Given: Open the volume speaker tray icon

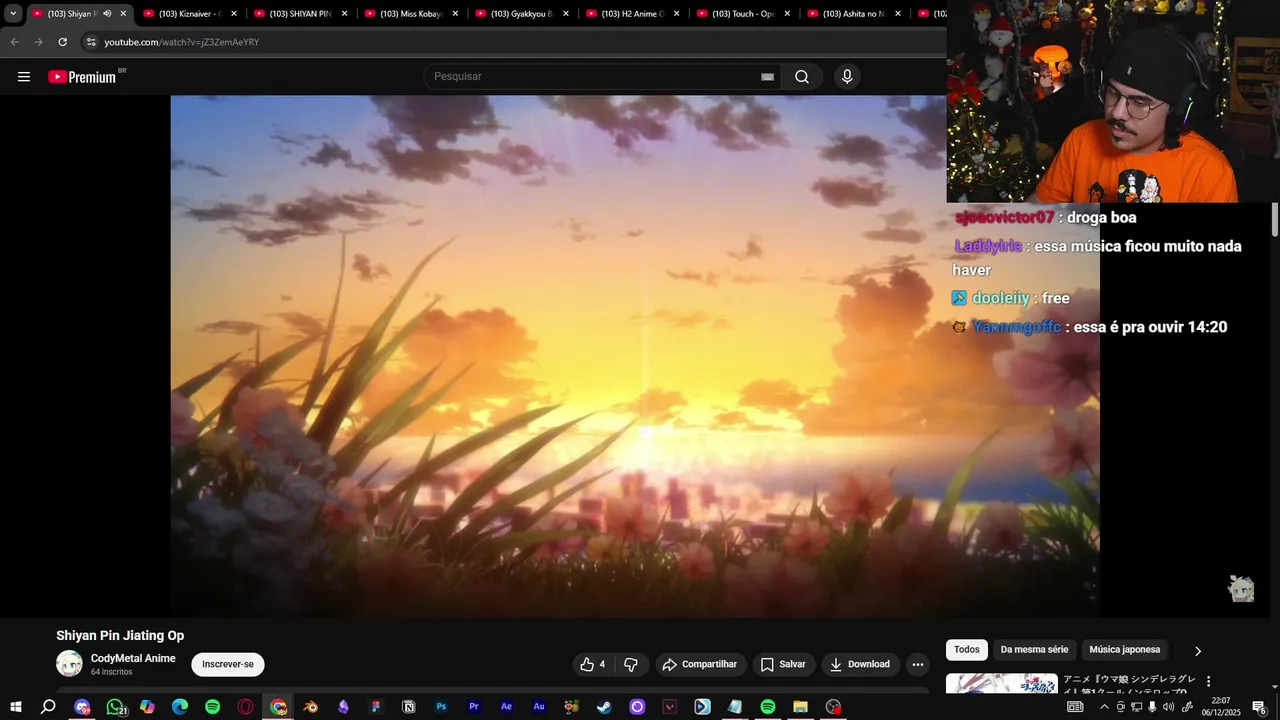Looking at the screenshot, I should (x=1169, y=707).
